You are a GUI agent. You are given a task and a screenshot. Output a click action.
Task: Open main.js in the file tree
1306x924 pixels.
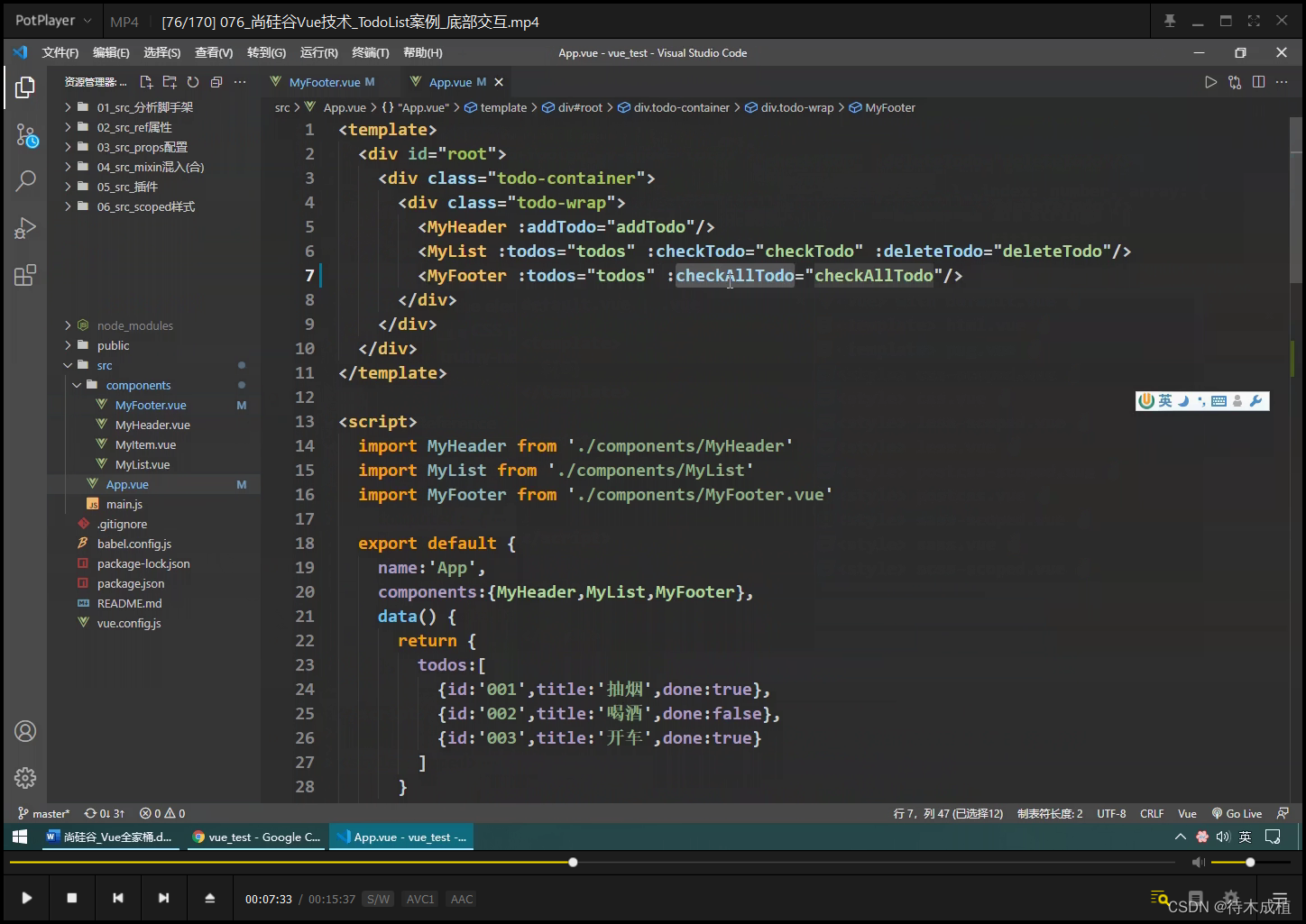[124, 504]
